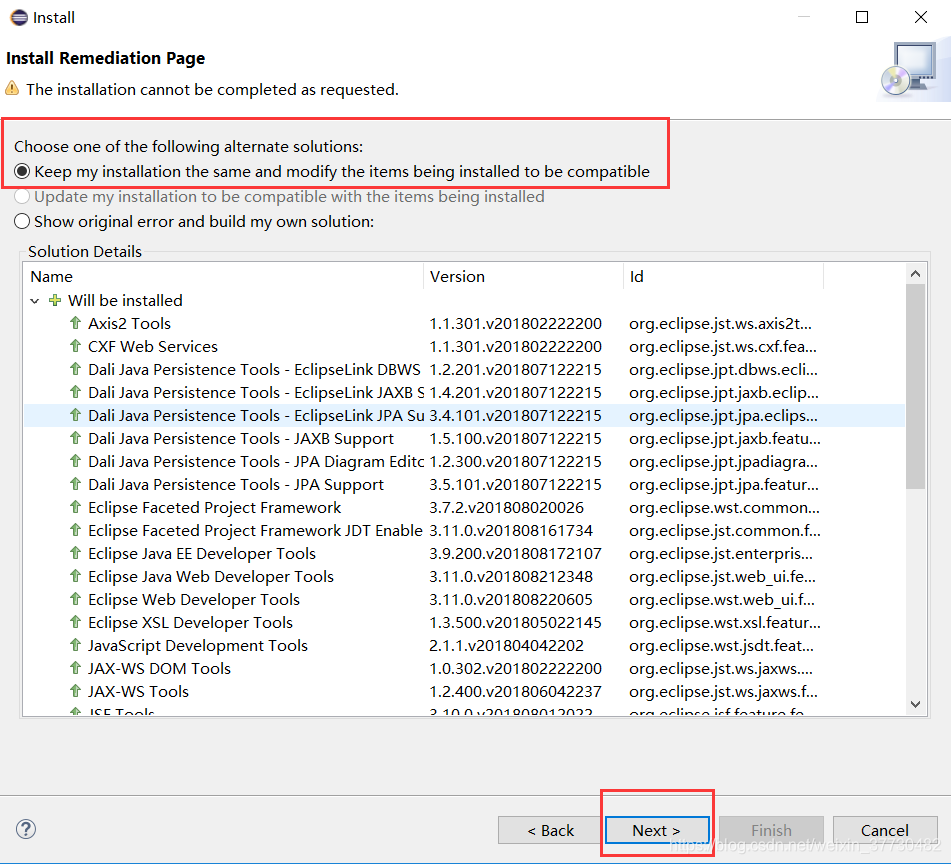Select the Axis2 Tools row
The image size is (951, 864).
(464, 323)
